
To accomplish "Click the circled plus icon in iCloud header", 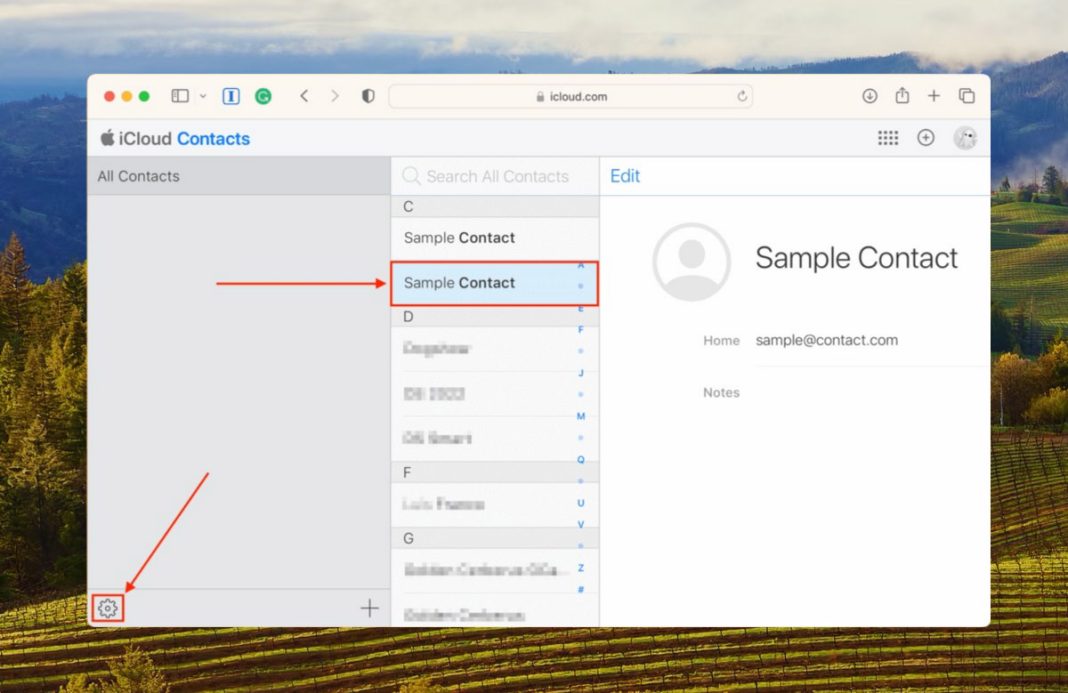I will coord(926,138).
